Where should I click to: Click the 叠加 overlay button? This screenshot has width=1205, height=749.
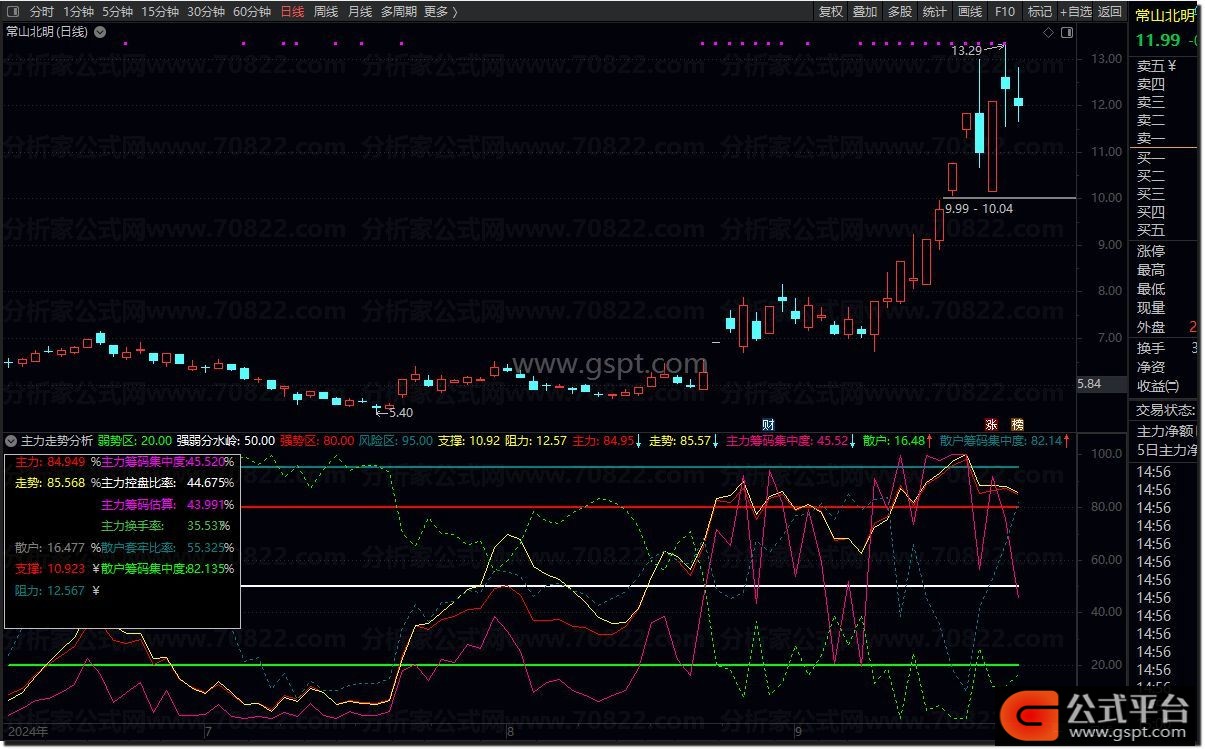(865, 12)
